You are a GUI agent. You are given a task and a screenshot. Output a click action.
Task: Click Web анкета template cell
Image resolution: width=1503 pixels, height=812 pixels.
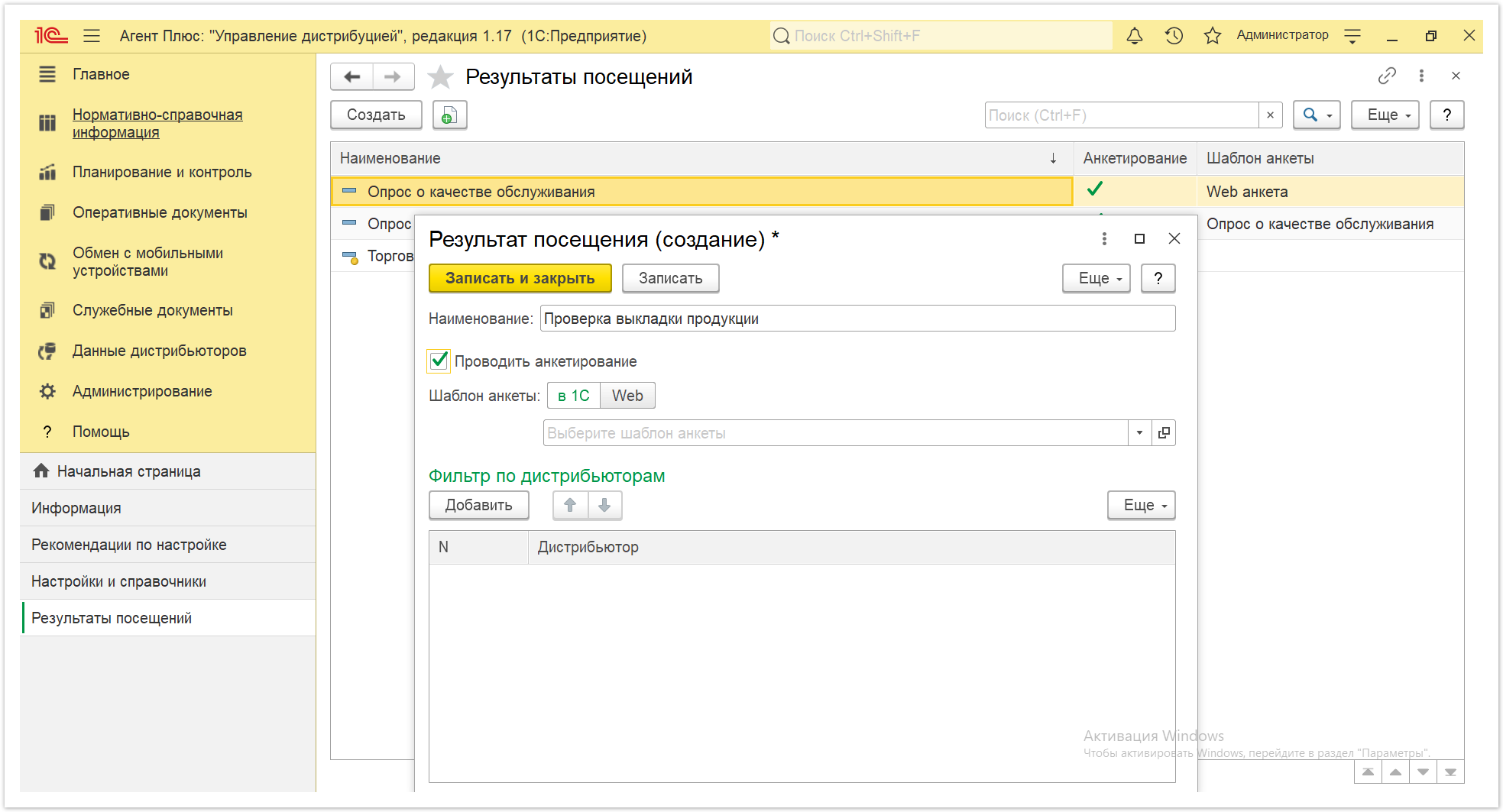coord(1330,192)
